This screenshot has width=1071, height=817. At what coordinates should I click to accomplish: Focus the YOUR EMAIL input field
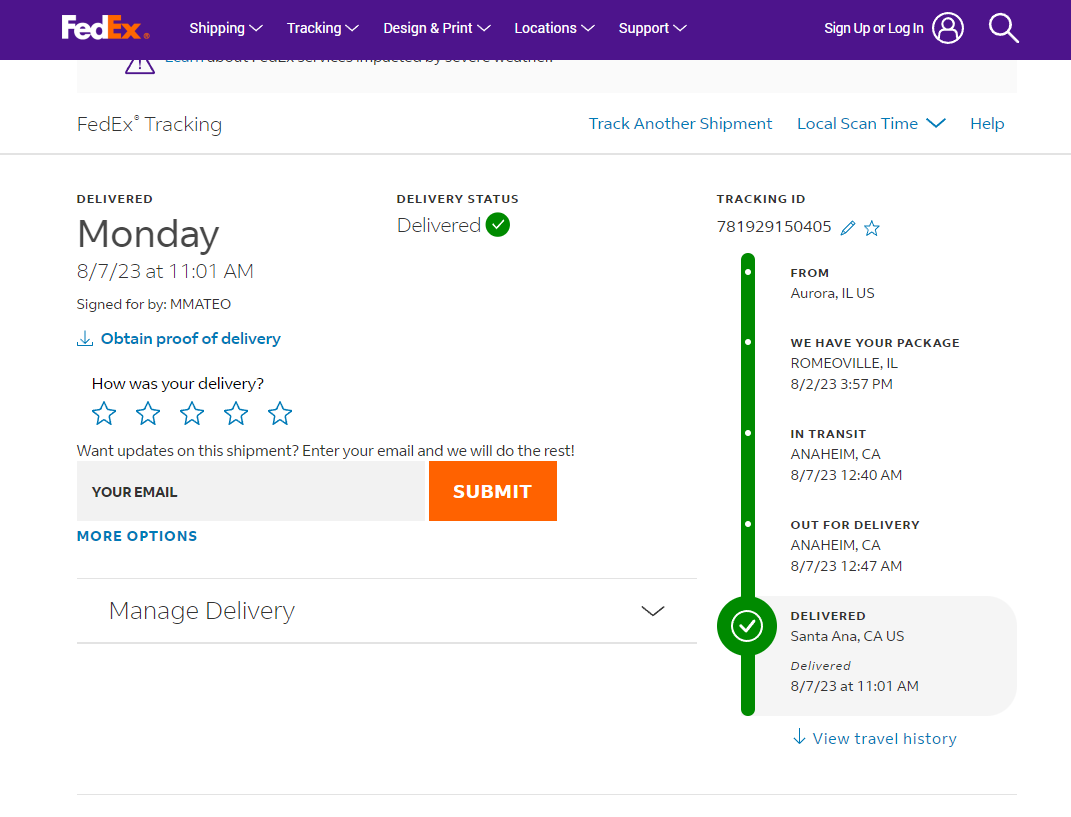[x=251, y=491]
